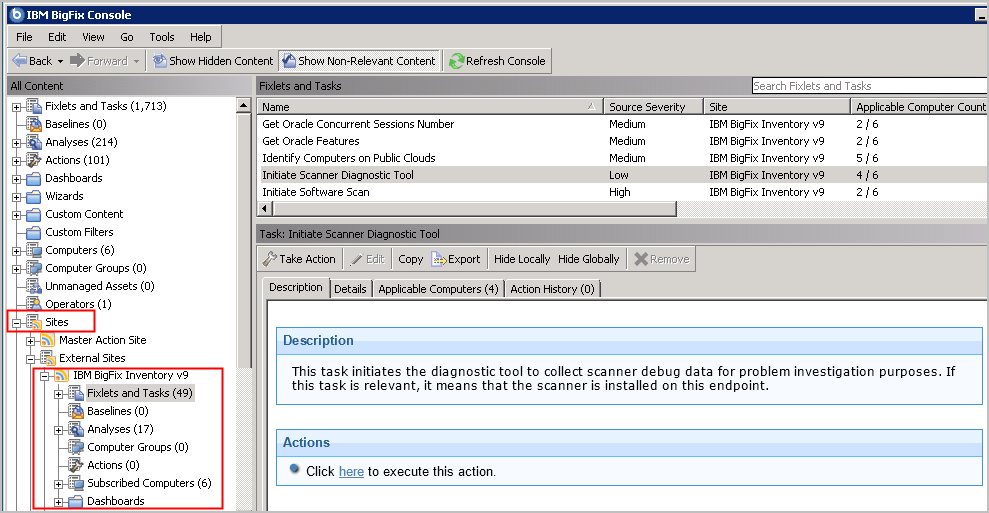
Task: Switch to Applicable Computers (4) tab
Action: pos(437,289)
